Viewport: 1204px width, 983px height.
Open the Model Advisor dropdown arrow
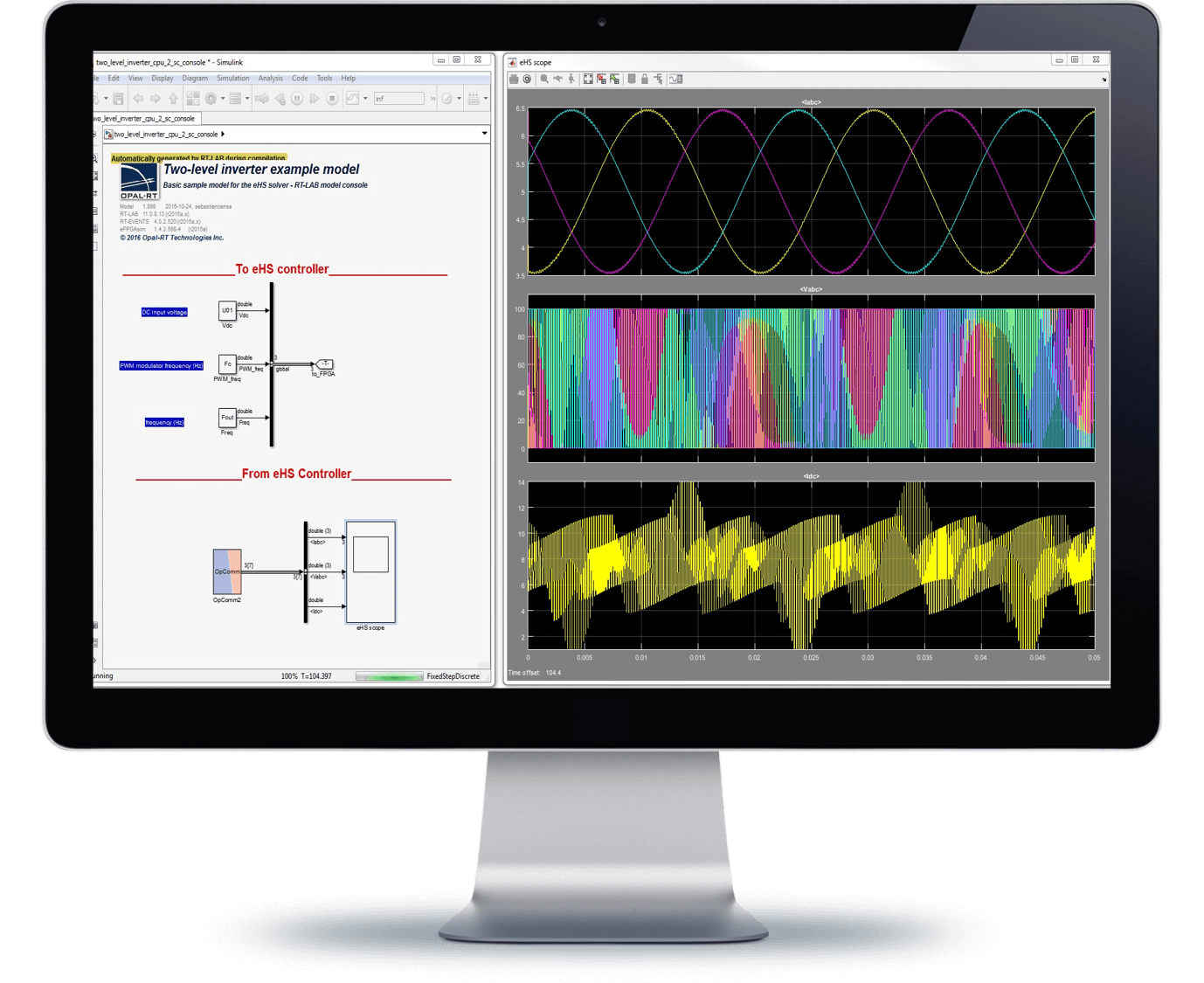459,99
